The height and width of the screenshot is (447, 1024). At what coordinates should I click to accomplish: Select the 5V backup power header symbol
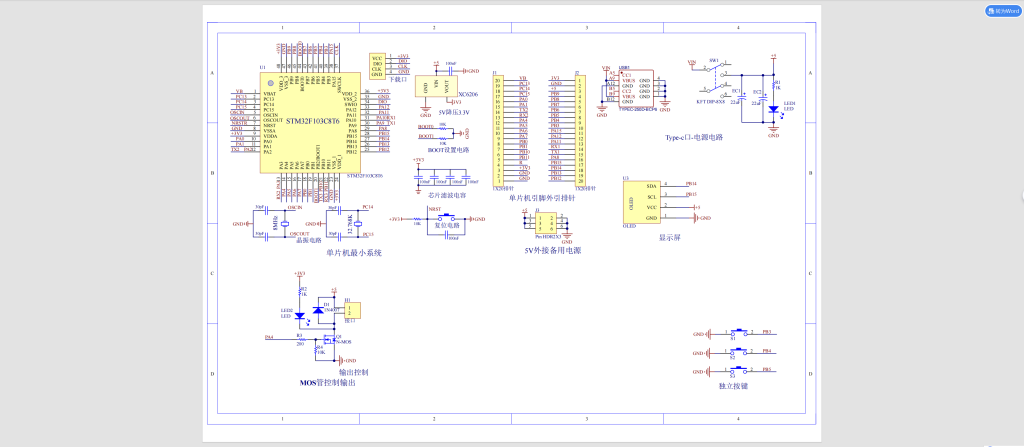pos(545,223)
